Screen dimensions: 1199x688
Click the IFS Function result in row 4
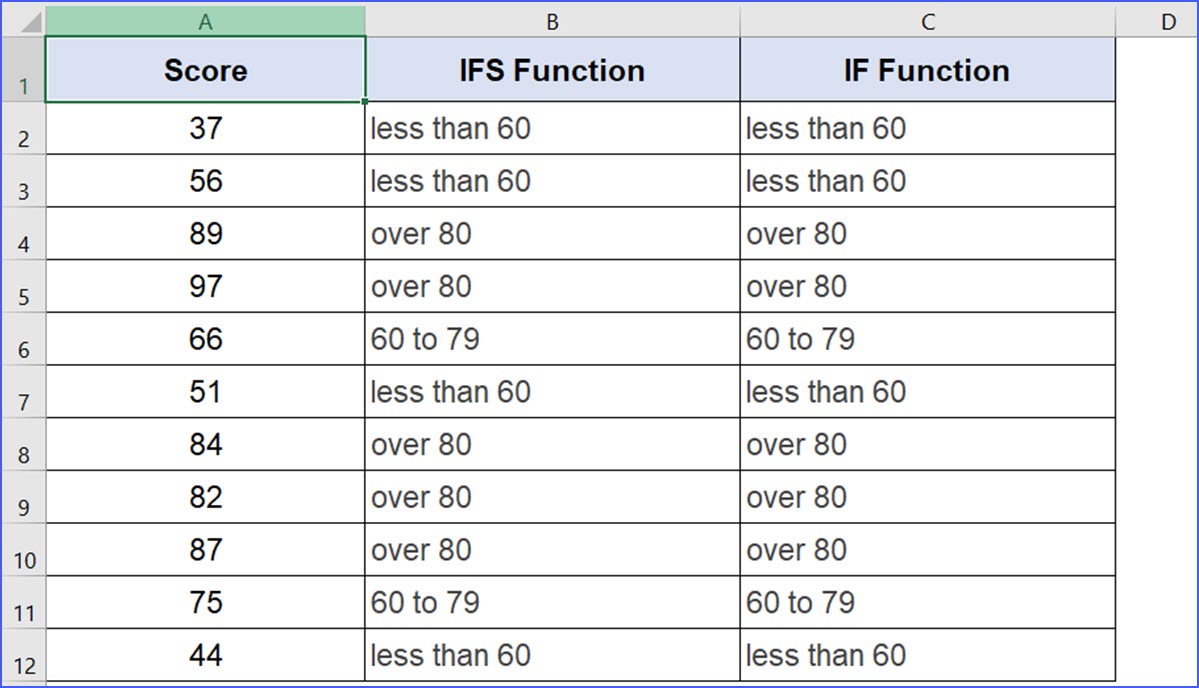(x=552, y=234)
